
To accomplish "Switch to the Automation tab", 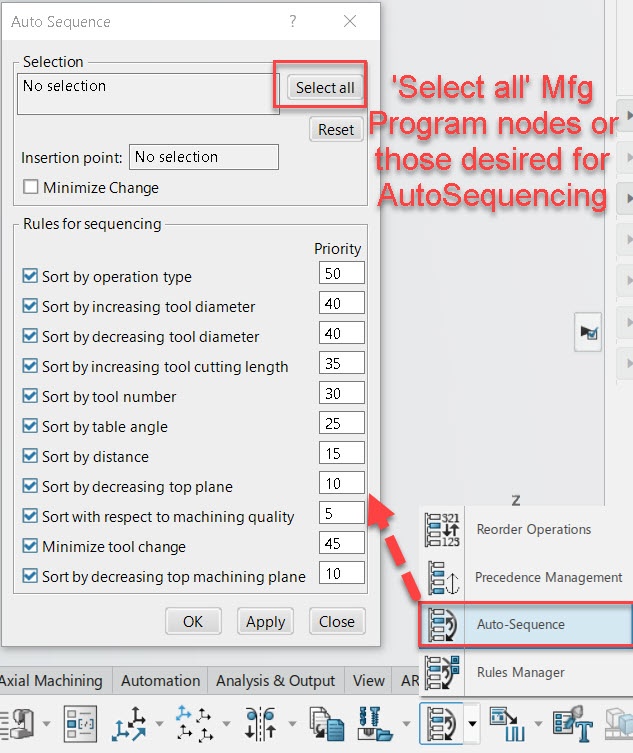I will (160, 680).
